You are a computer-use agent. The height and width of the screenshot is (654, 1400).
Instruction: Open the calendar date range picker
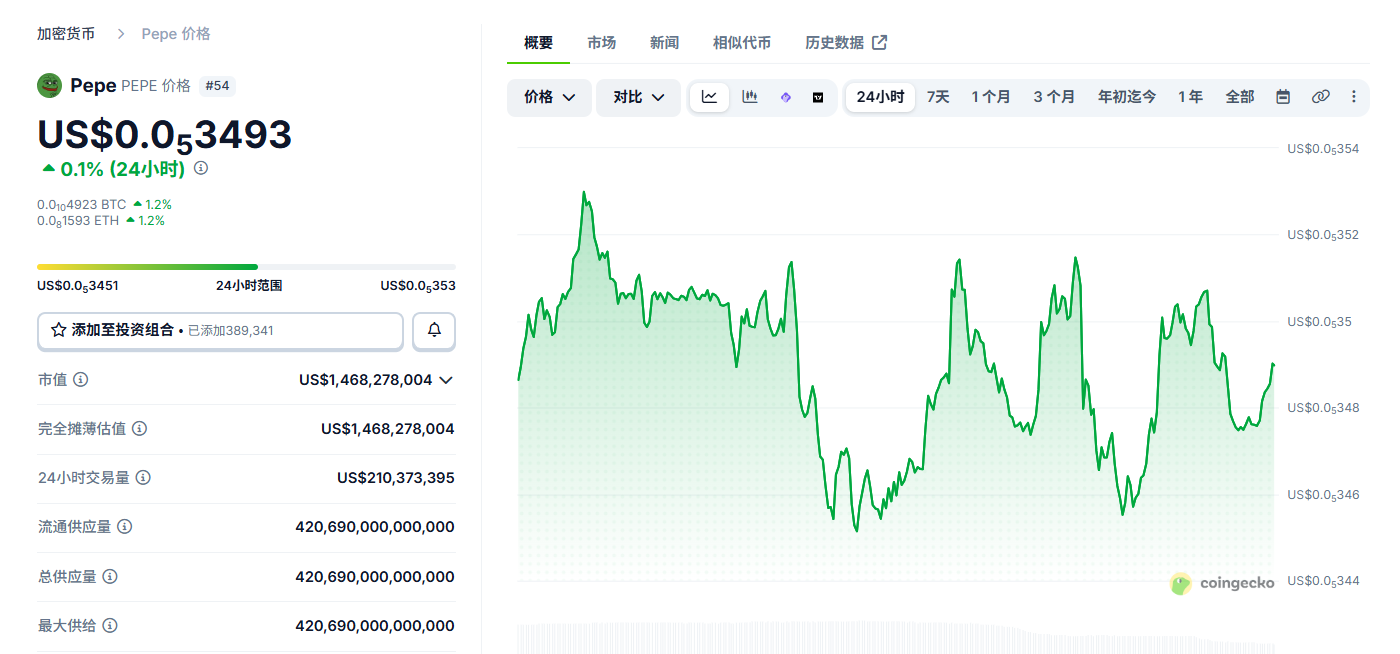(1283, 97)
